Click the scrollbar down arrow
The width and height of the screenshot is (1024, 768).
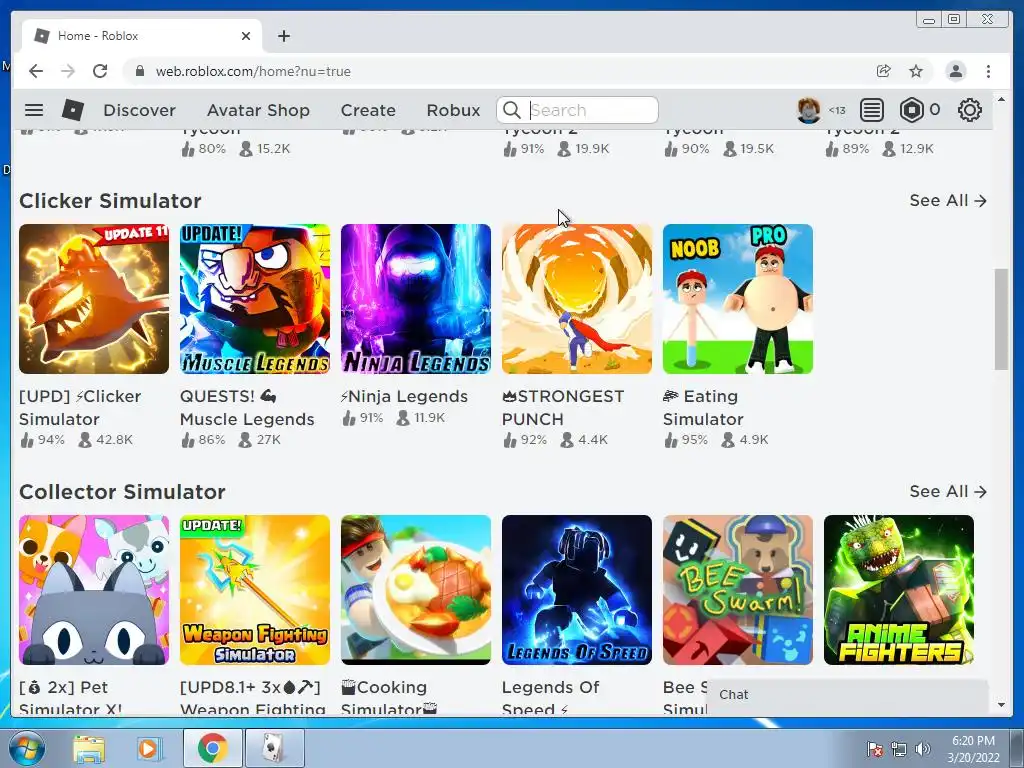(x=1001, y=705)
